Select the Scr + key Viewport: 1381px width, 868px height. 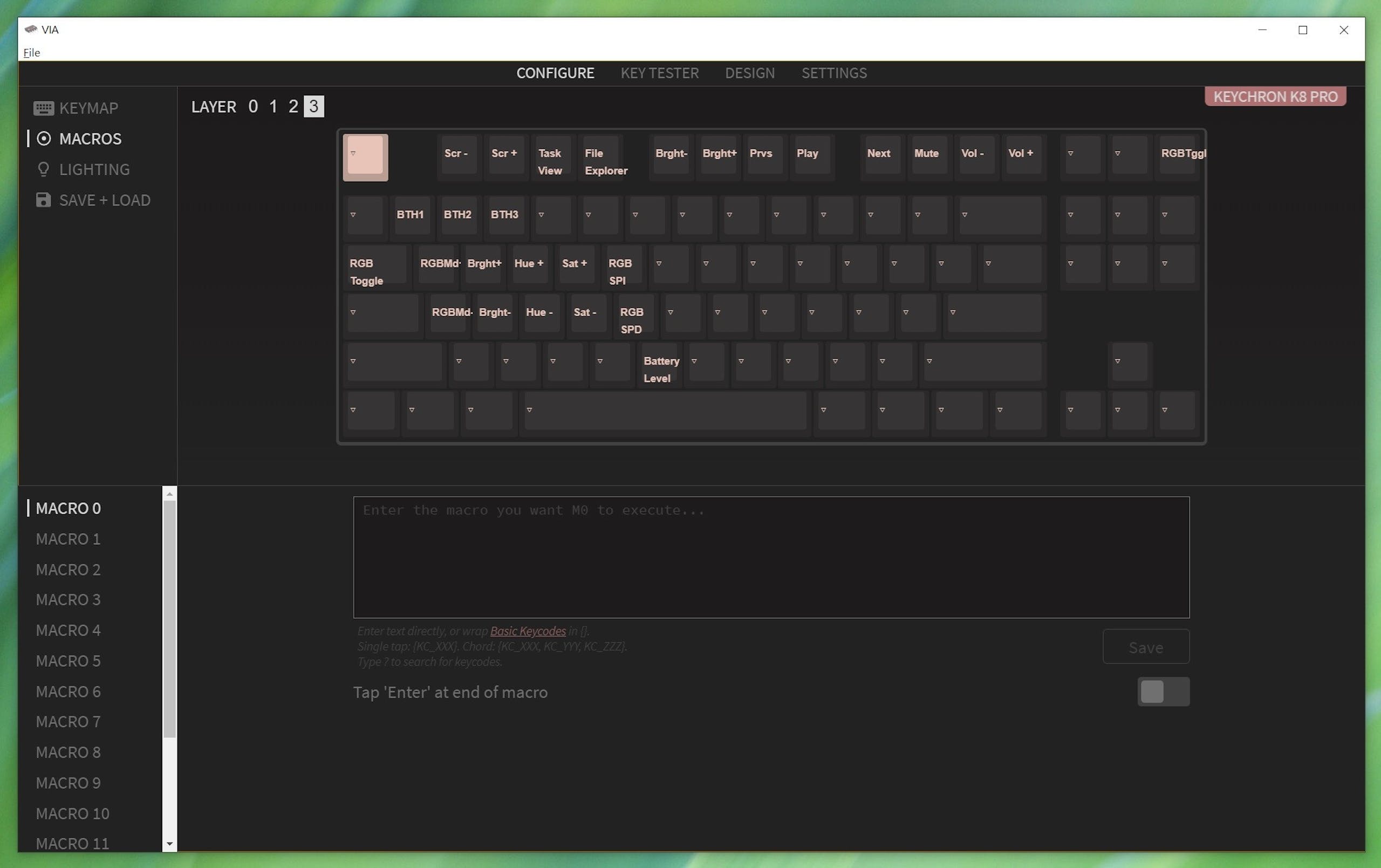(x=507, y=157)
